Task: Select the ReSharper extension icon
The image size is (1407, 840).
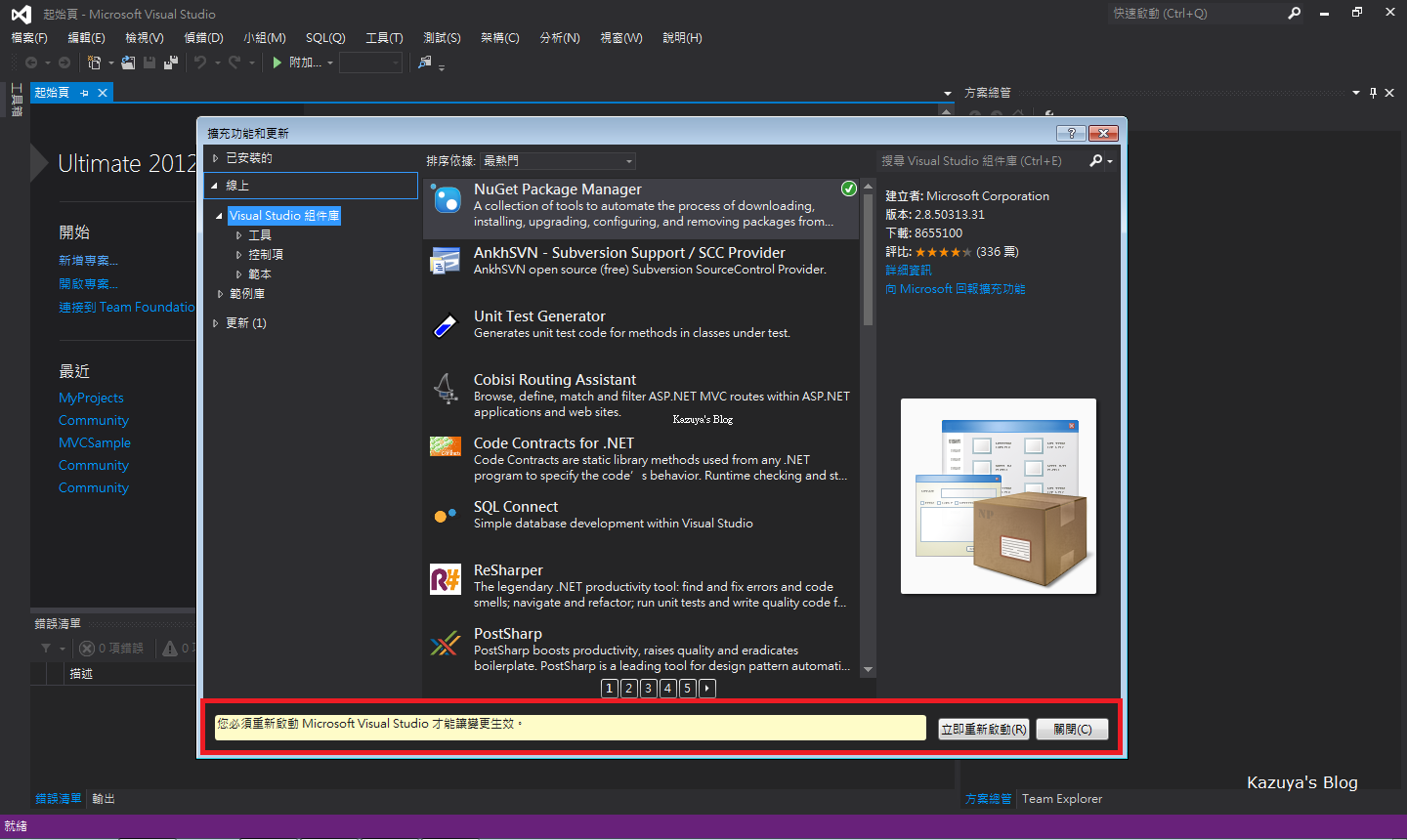Action: click(446, 579)
